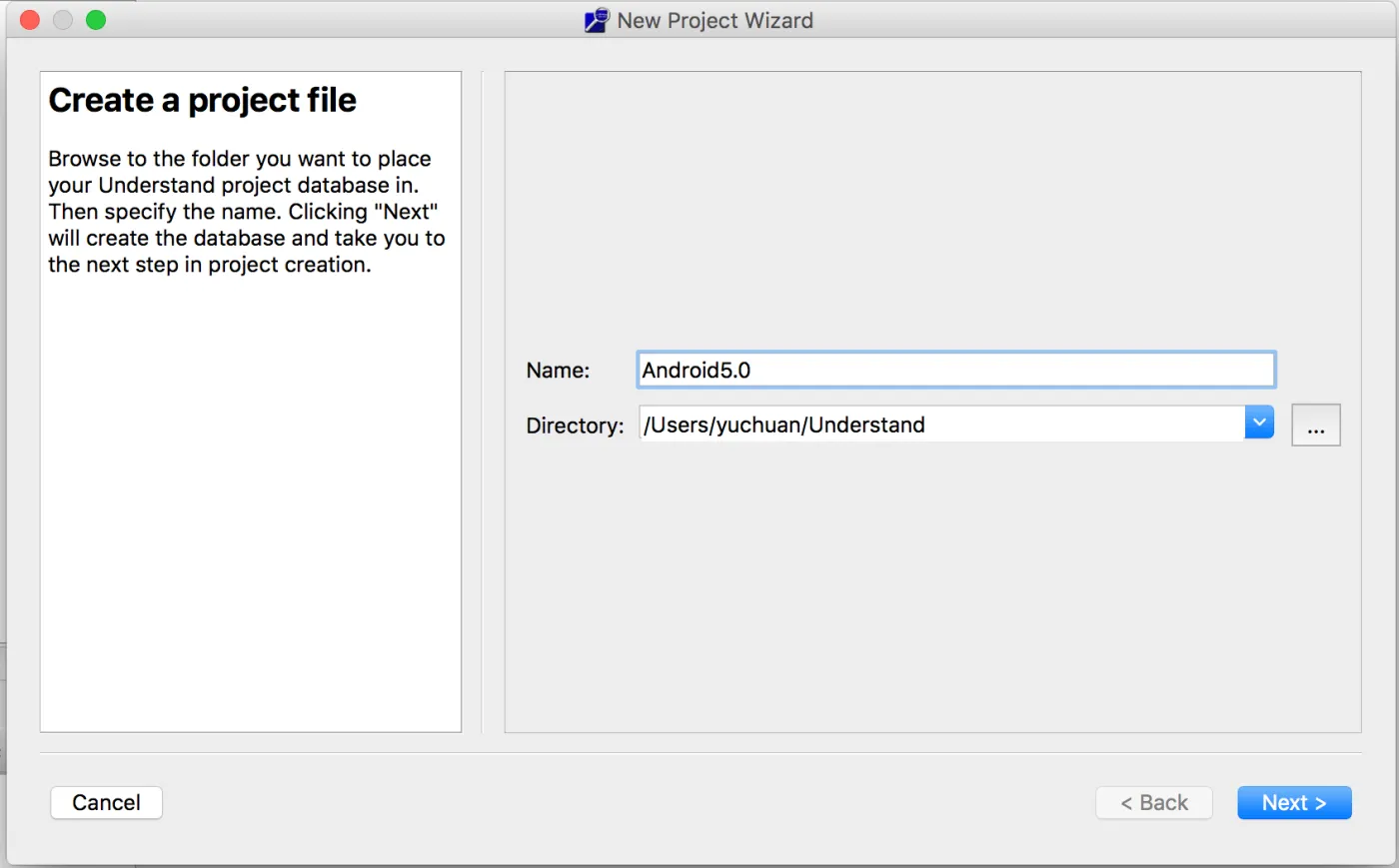Click empty area above the Name field
Screen dimensions: 1399x868
coord(932,210)
